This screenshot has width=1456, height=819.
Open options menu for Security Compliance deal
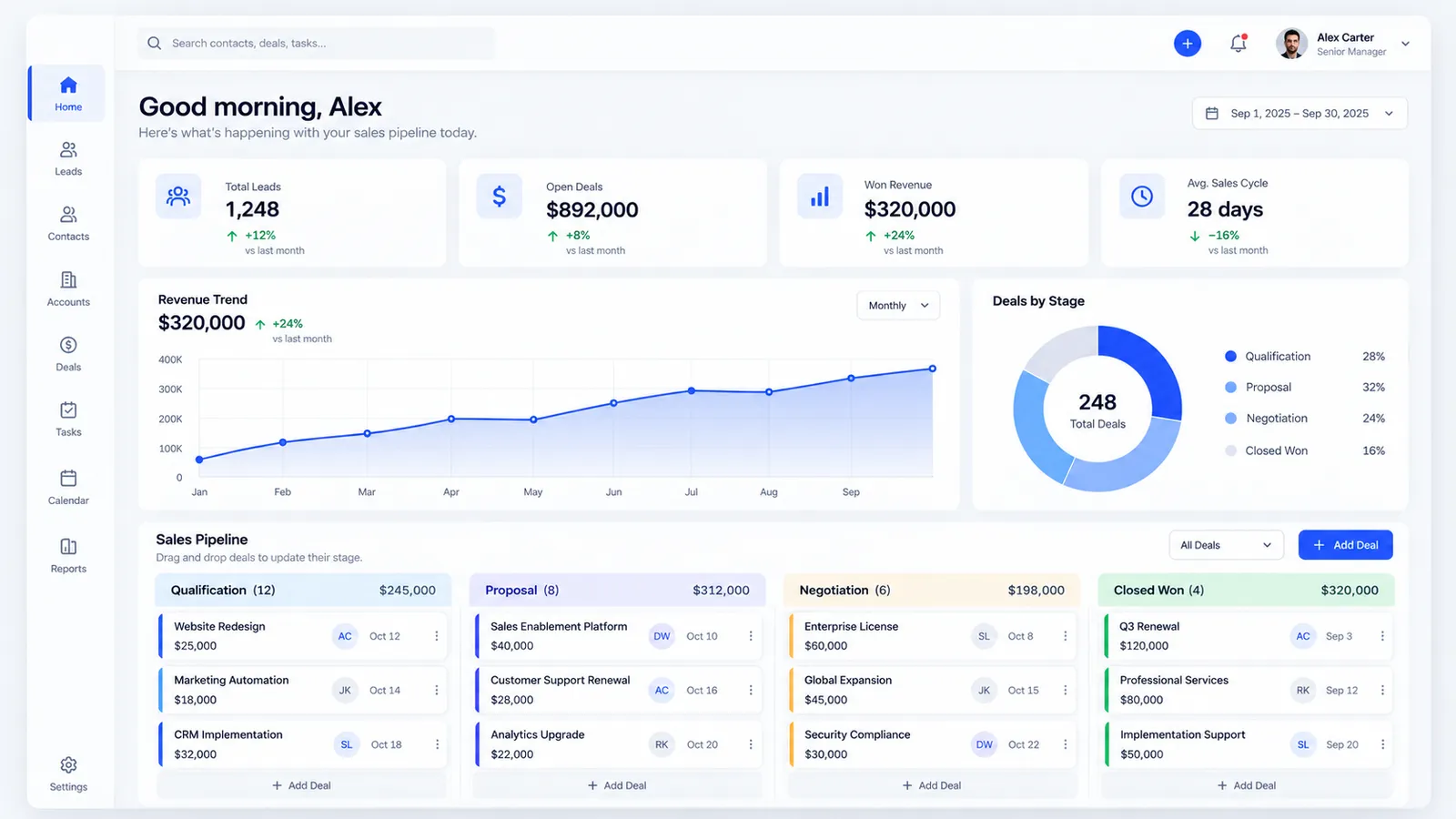pos(1065,744)
